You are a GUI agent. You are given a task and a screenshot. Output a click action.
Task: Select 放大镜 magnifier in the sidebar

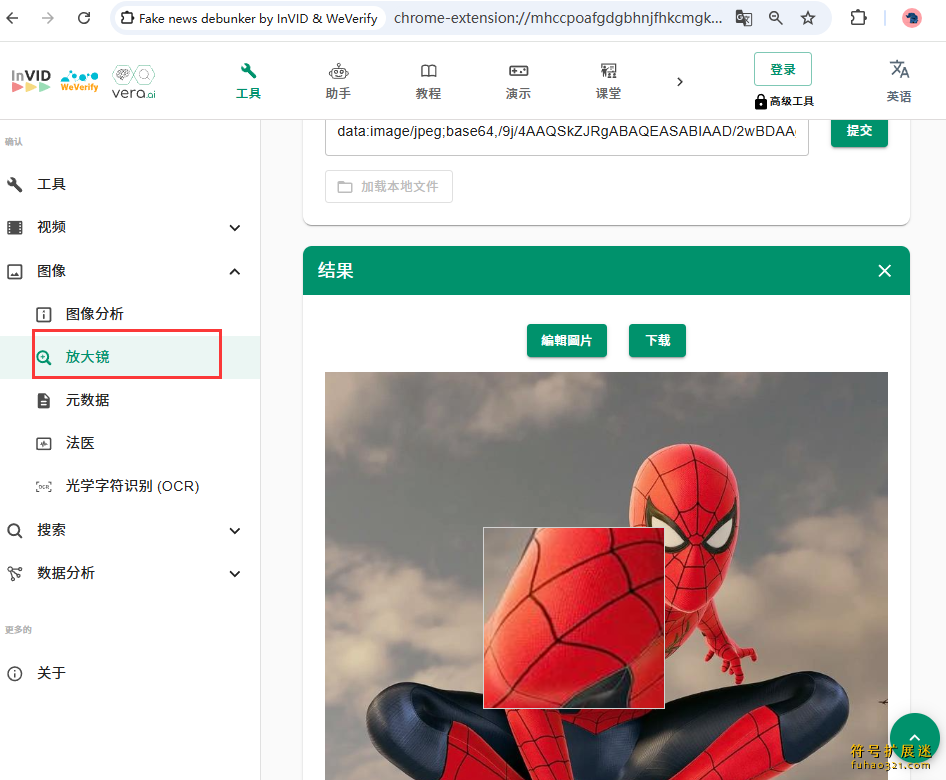point(130,357)
